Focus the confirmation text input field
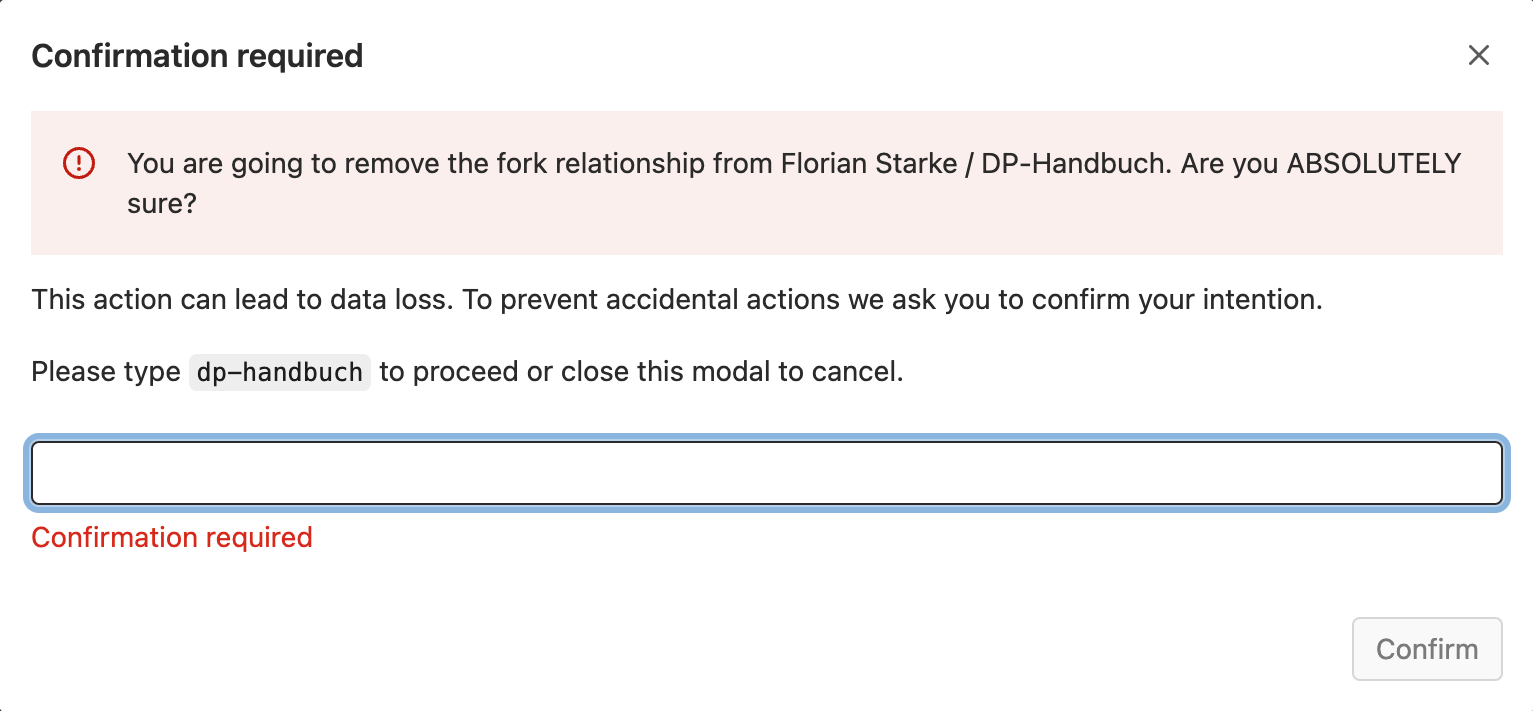The width and height of the screenshot is (1533, 711). pos(766,473)
